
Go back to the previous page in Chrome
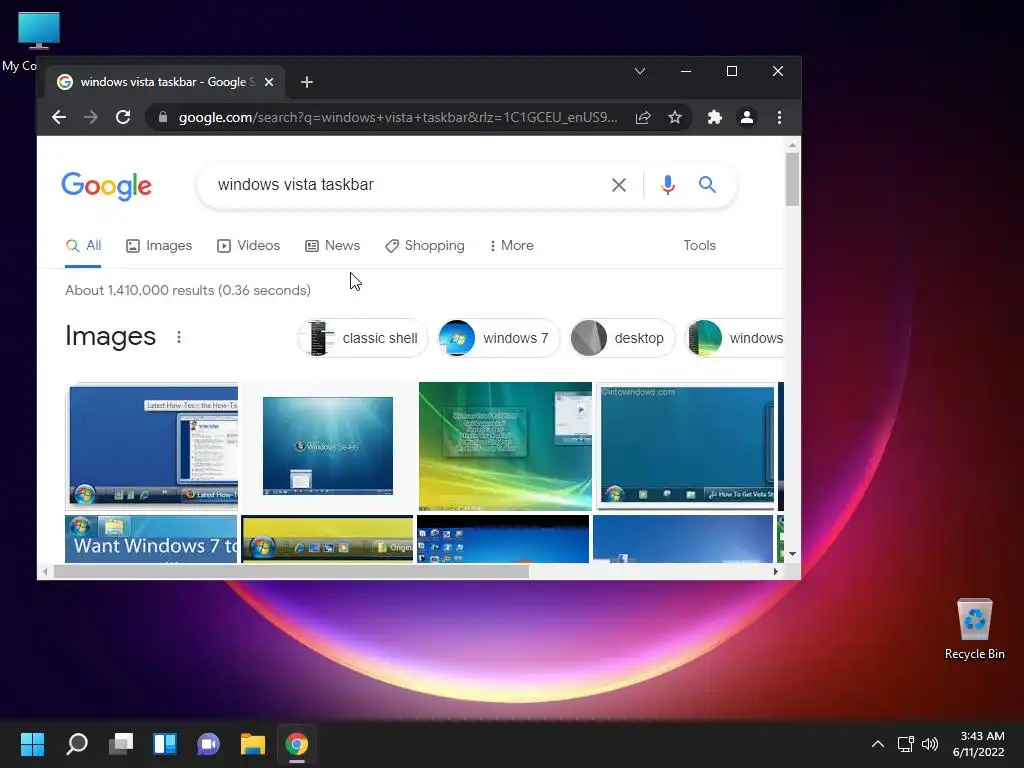coord(59,118)
